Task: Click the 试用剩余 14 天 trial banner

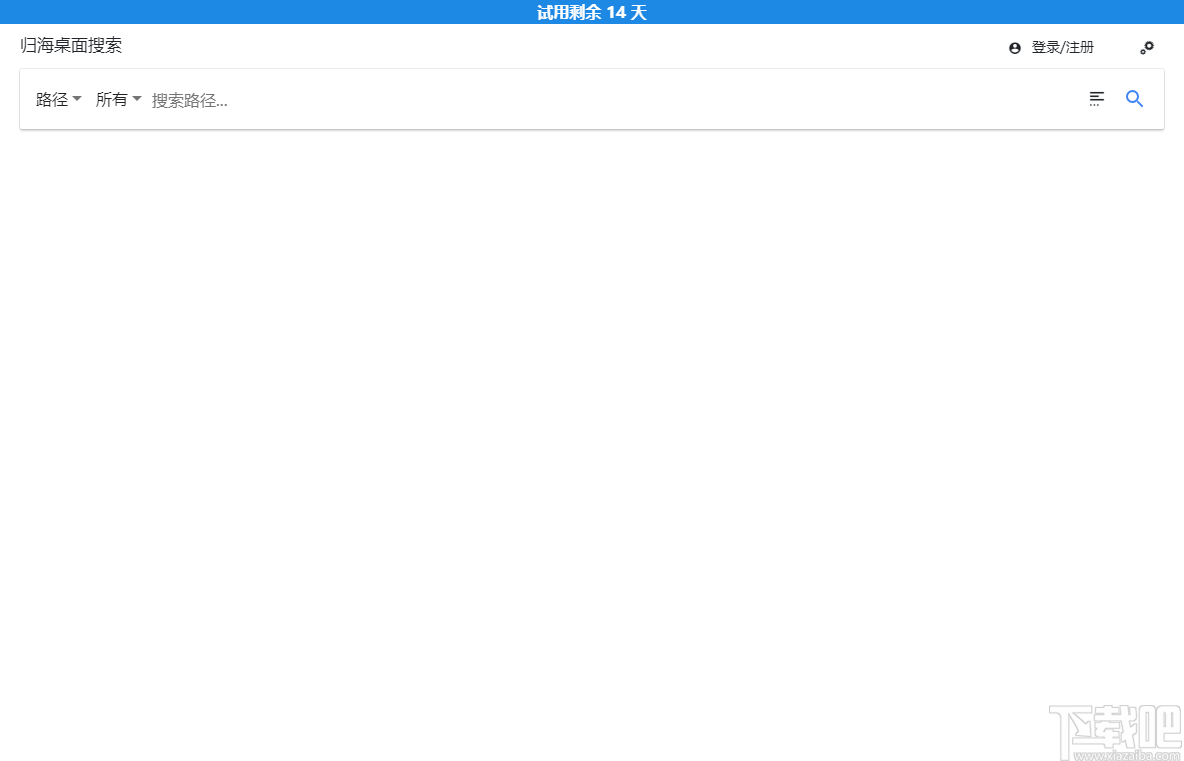Action: click(592, 12)
